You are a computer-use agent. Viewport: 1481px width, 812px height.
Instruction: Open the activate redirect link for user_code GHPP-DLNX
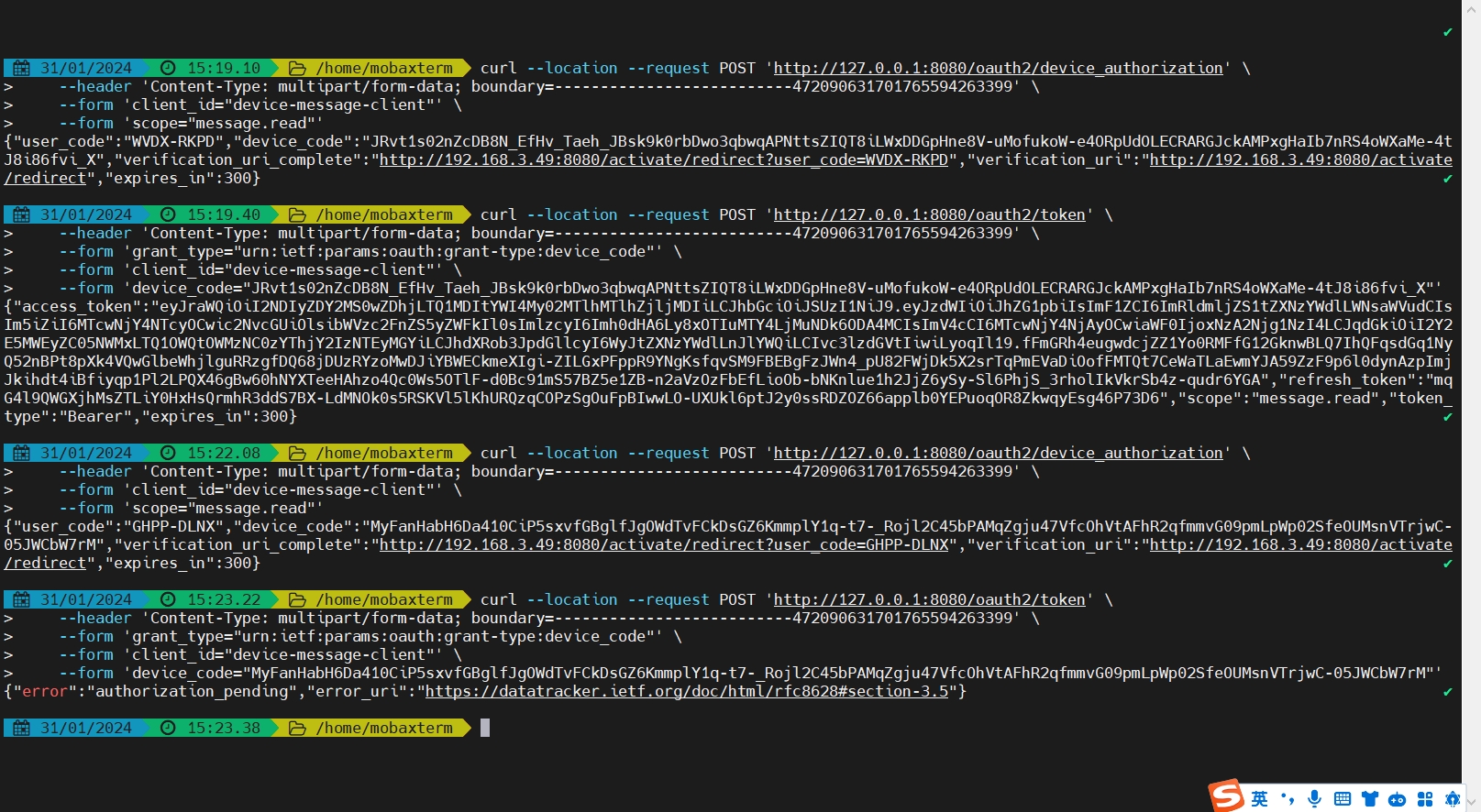pyautogui.click(x=663, y=544)
